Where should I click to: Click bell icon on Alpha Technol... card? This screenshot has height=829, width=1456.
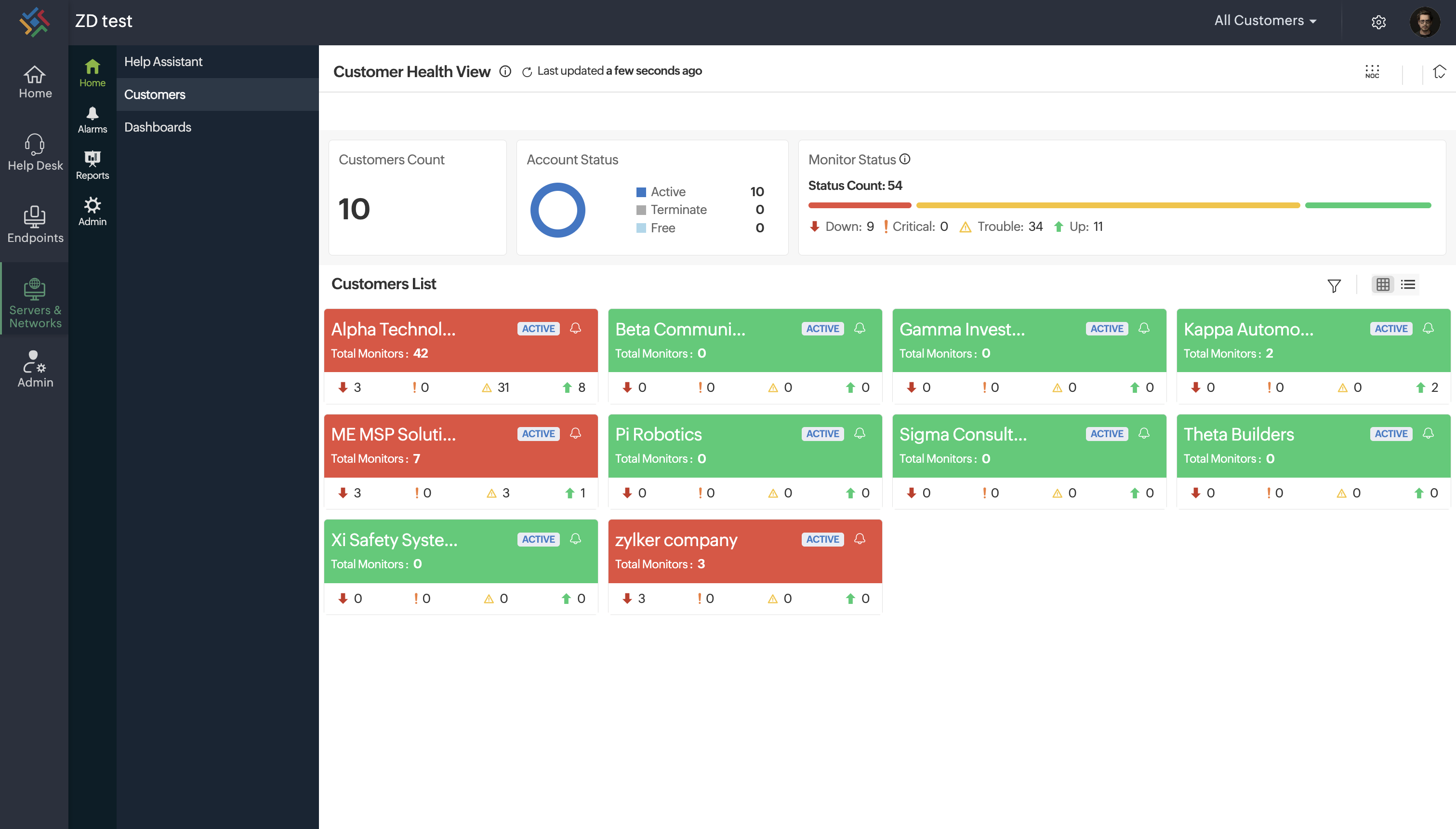(575, 329)
